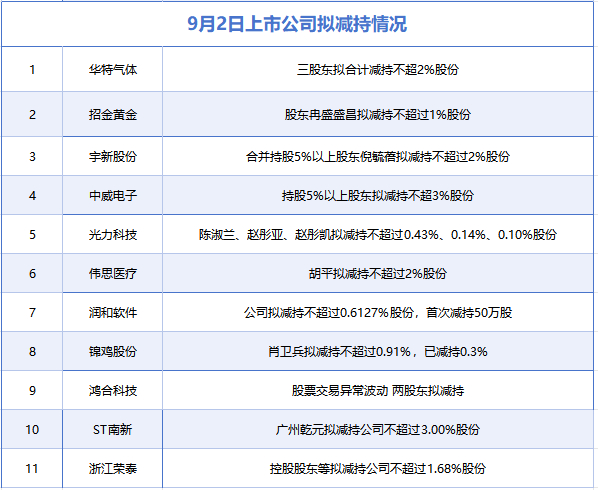
Task: Click description 股票交易异常波动 两股东拟减持
Action: (378, 390)
